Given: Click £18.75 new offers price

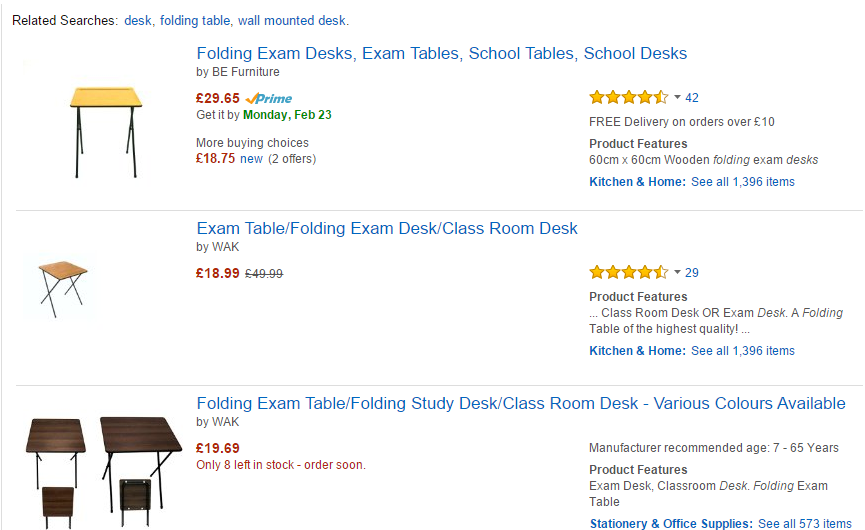Looking at the screenshot, I should point(216,158).
